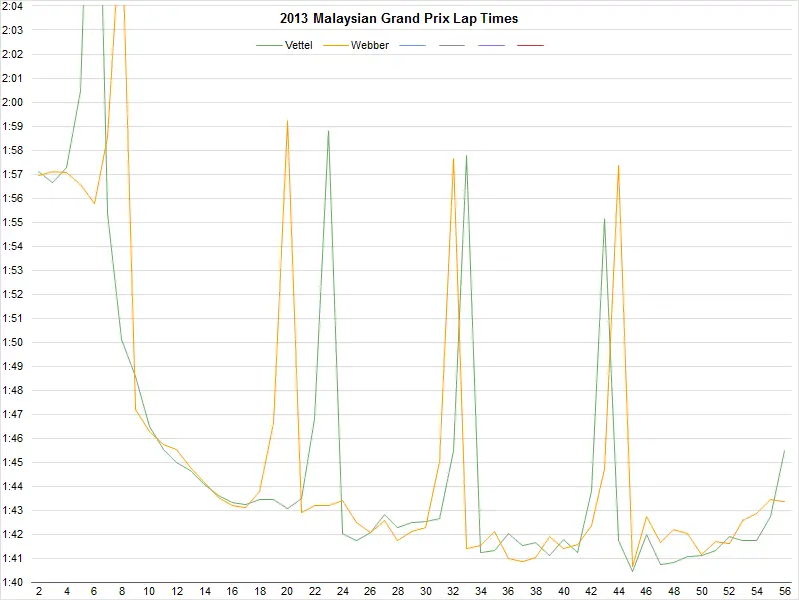Viewport: 799px width, 600px height.
Task: Click lap 44 on the x-axis
Action: 619,591
